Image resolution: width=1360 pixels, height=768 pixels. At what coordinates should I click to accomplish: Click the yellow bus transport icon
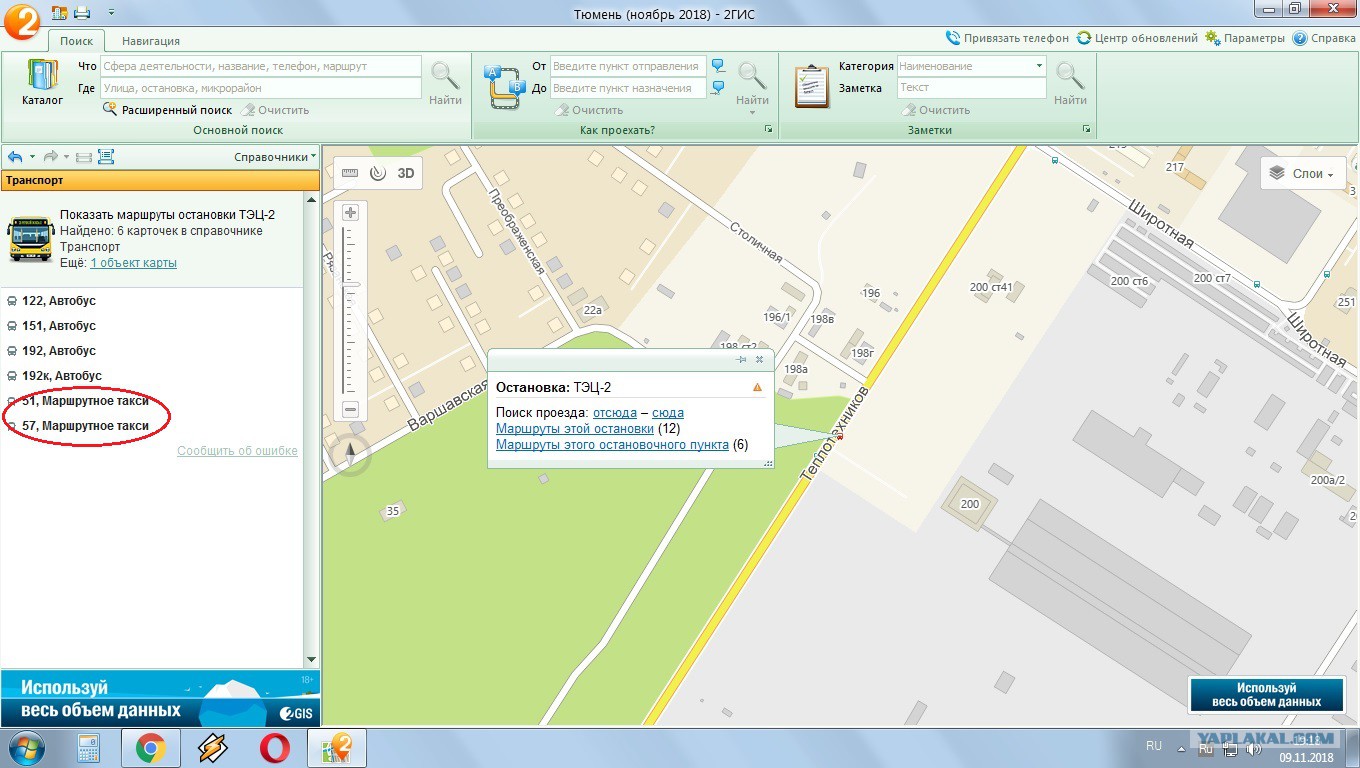pyautogui.click(x=31, y=240)
